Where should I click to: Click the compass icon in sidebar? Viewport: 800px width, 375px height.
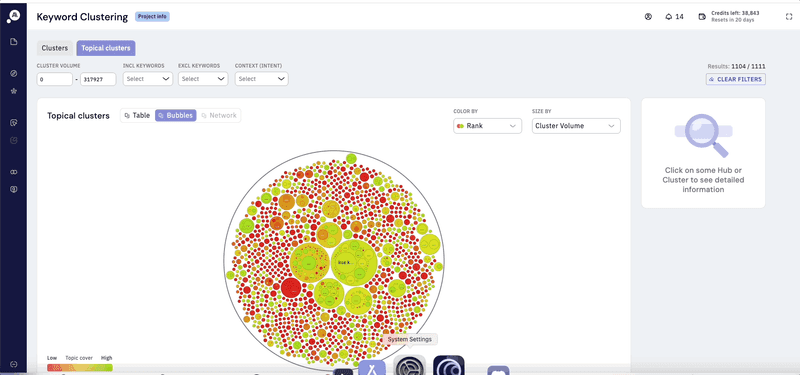(x=14, y=73)
